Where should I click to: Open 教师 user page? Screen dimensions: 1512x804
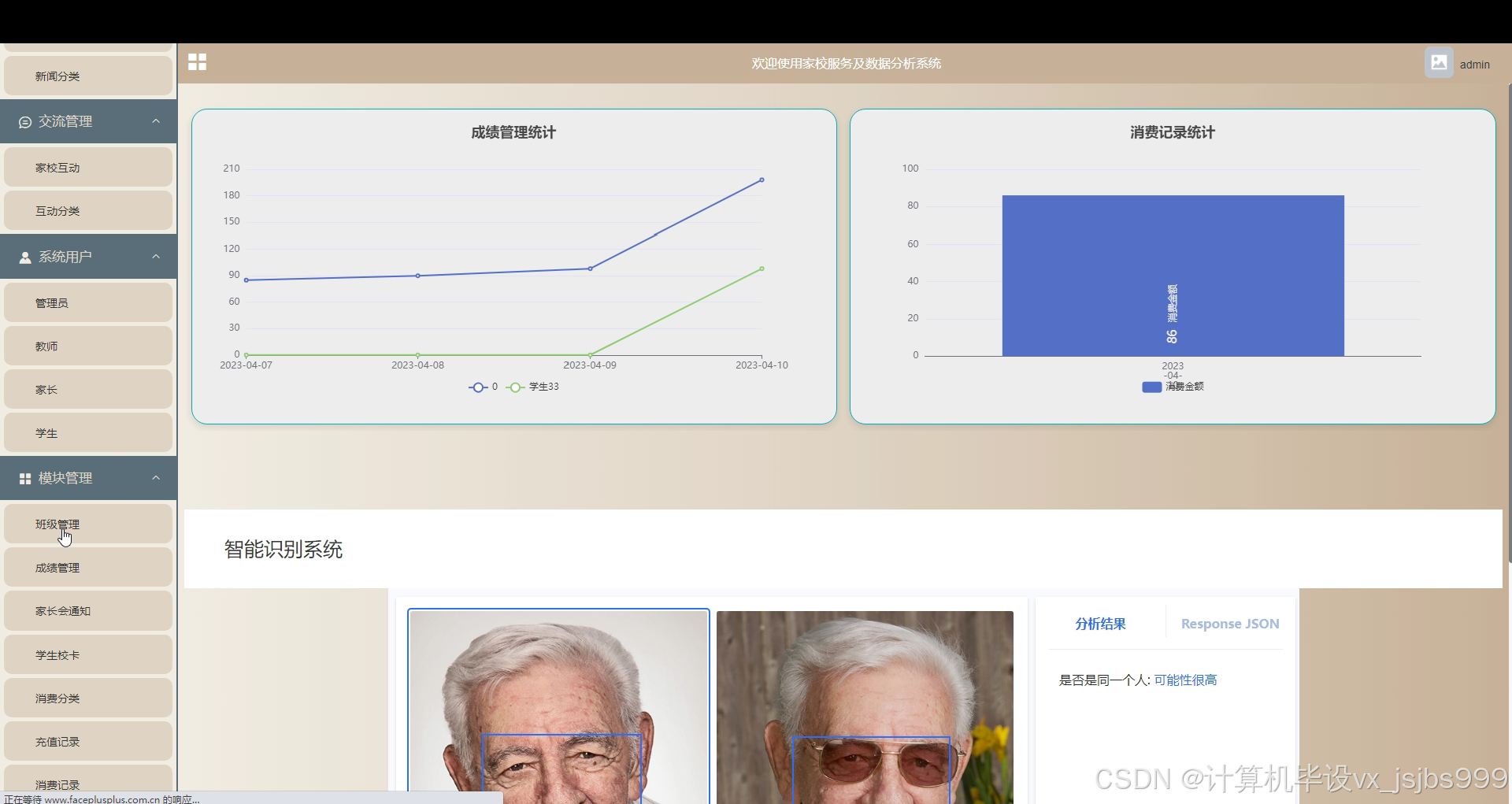coord(88,346)
